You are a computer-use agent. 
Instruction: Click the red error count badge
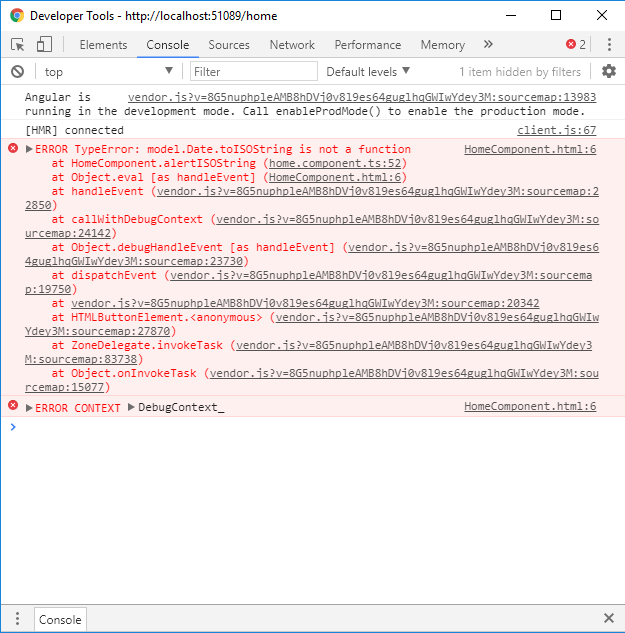coord(576,44)
